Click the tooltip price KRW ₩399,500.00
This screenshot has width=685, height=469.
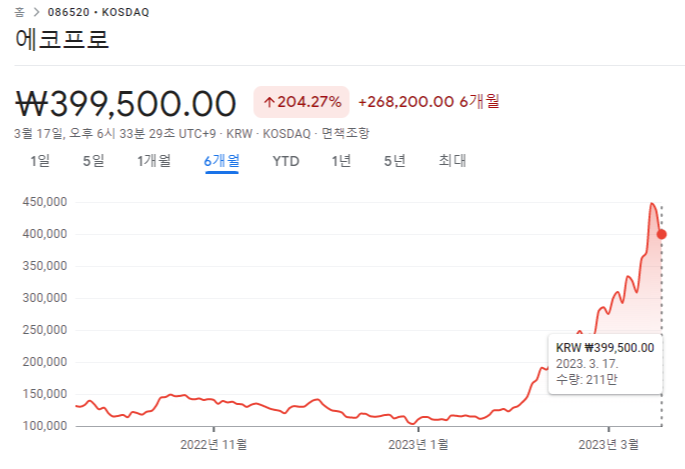[x=605, y=348]
